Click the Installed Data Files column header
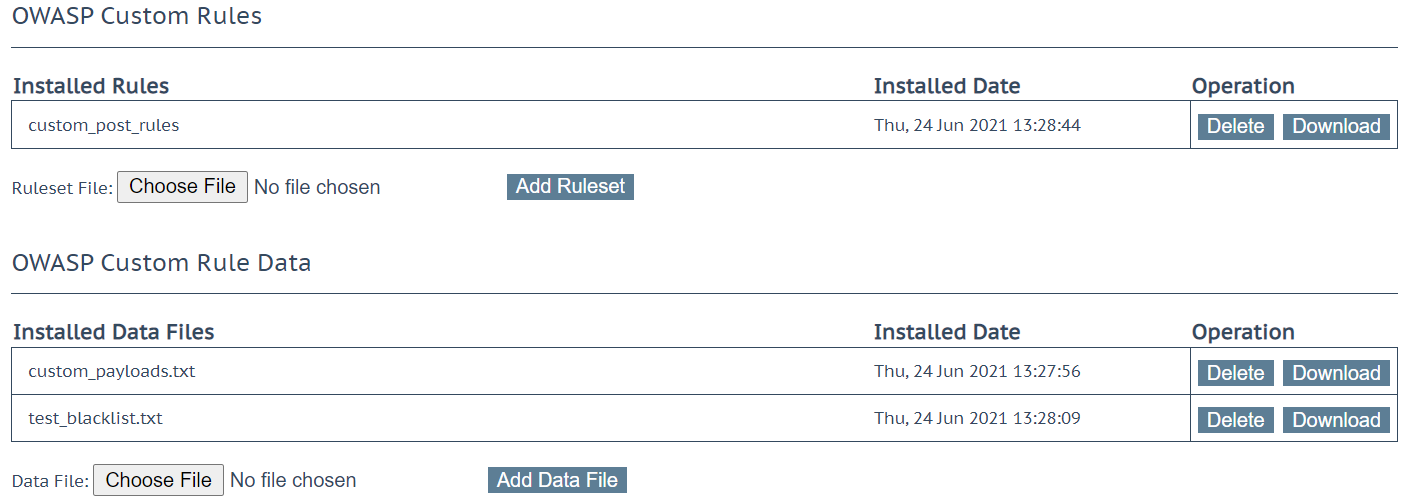This screenshot has width=1408, height=503. click(114, 332)
